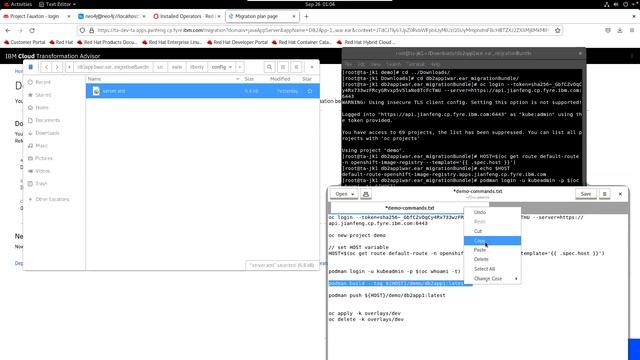Click the blue places icon in Files header
The image size is (640, 360).
point(31,67)
